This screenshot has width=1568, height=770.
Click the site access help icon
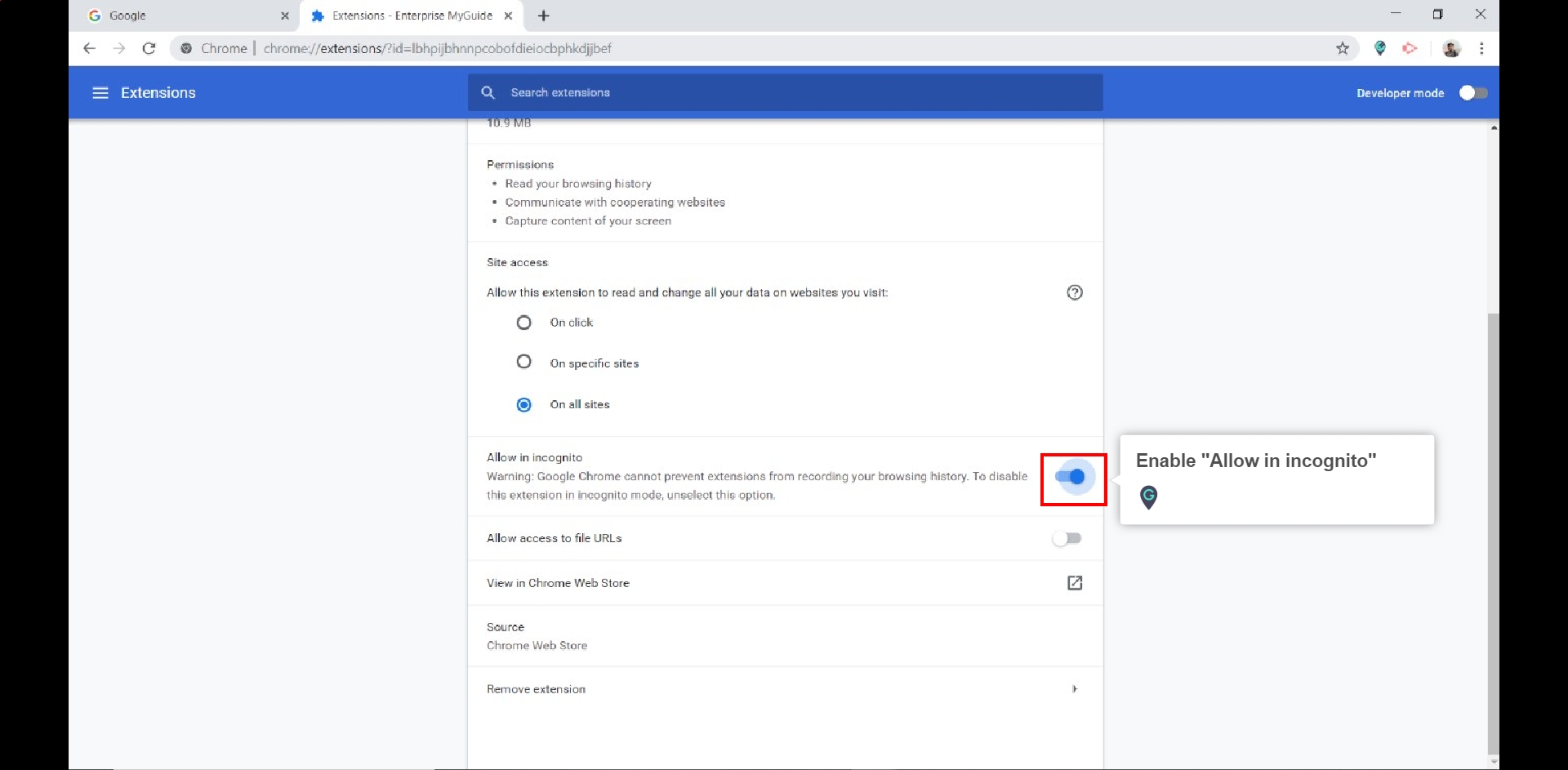[1075, 292]
